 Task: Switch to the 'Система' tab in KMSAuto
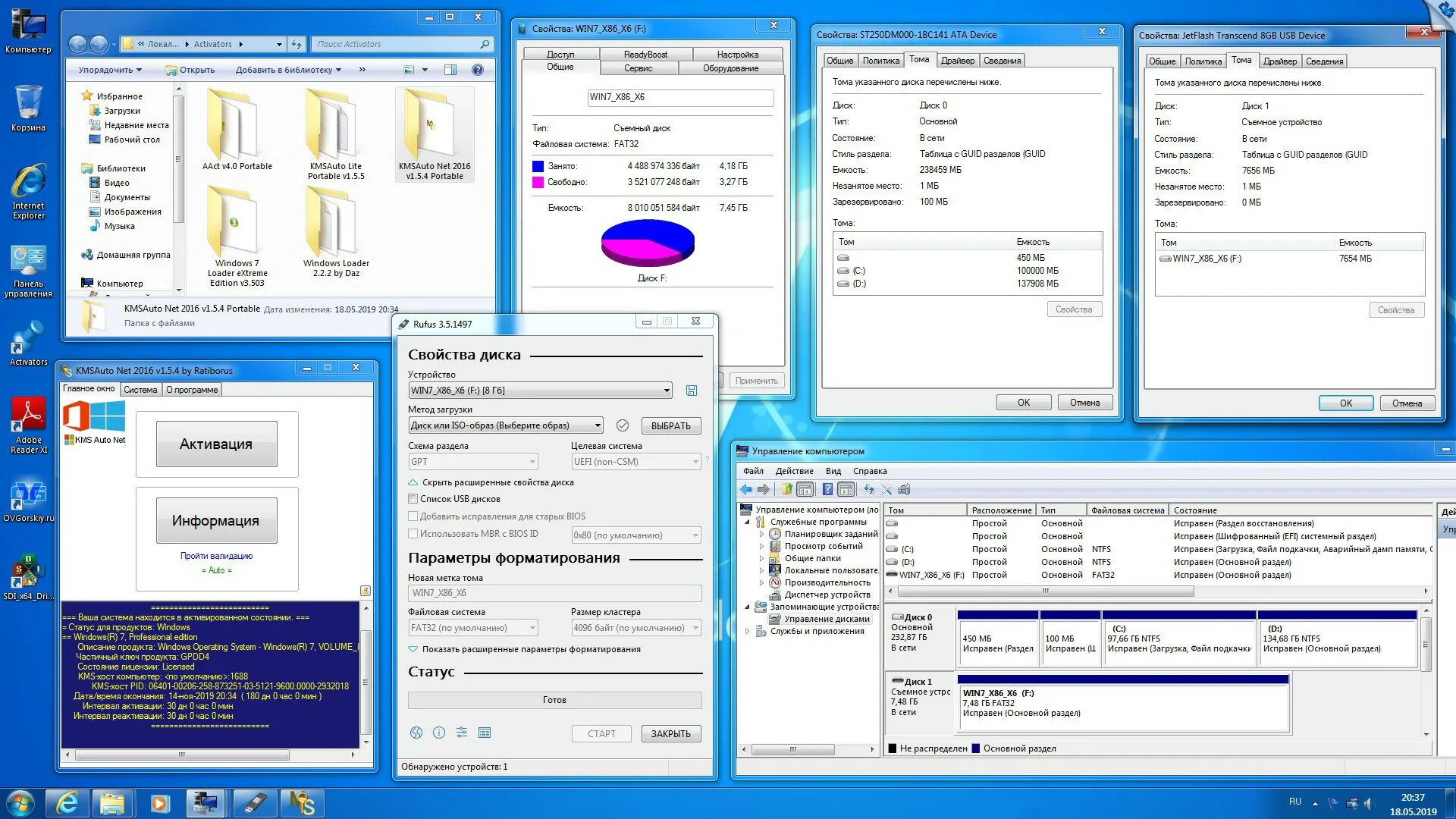pyautogui.click(x=140, y=390)
